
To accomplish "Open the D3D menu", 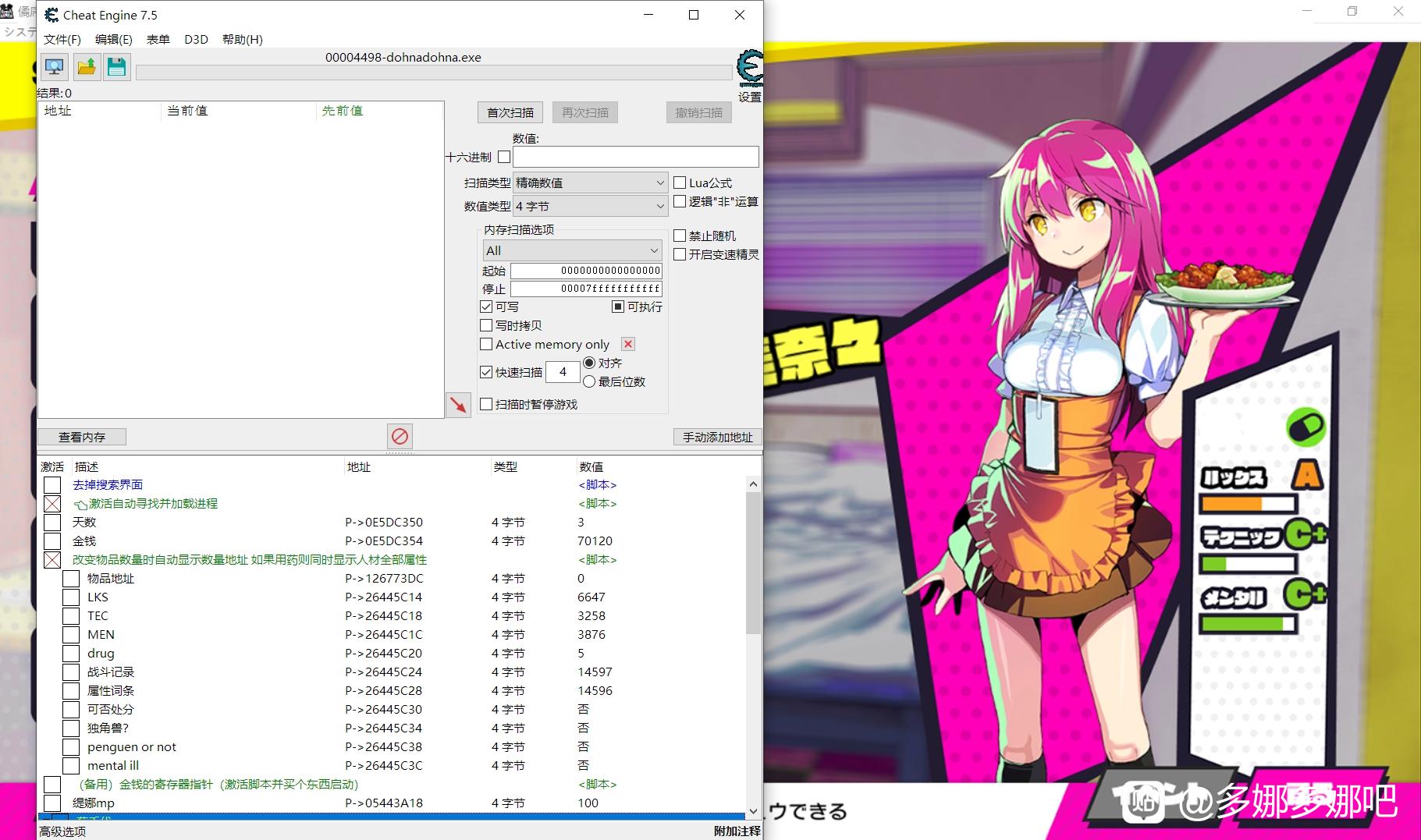I will (x=196, y=39).
